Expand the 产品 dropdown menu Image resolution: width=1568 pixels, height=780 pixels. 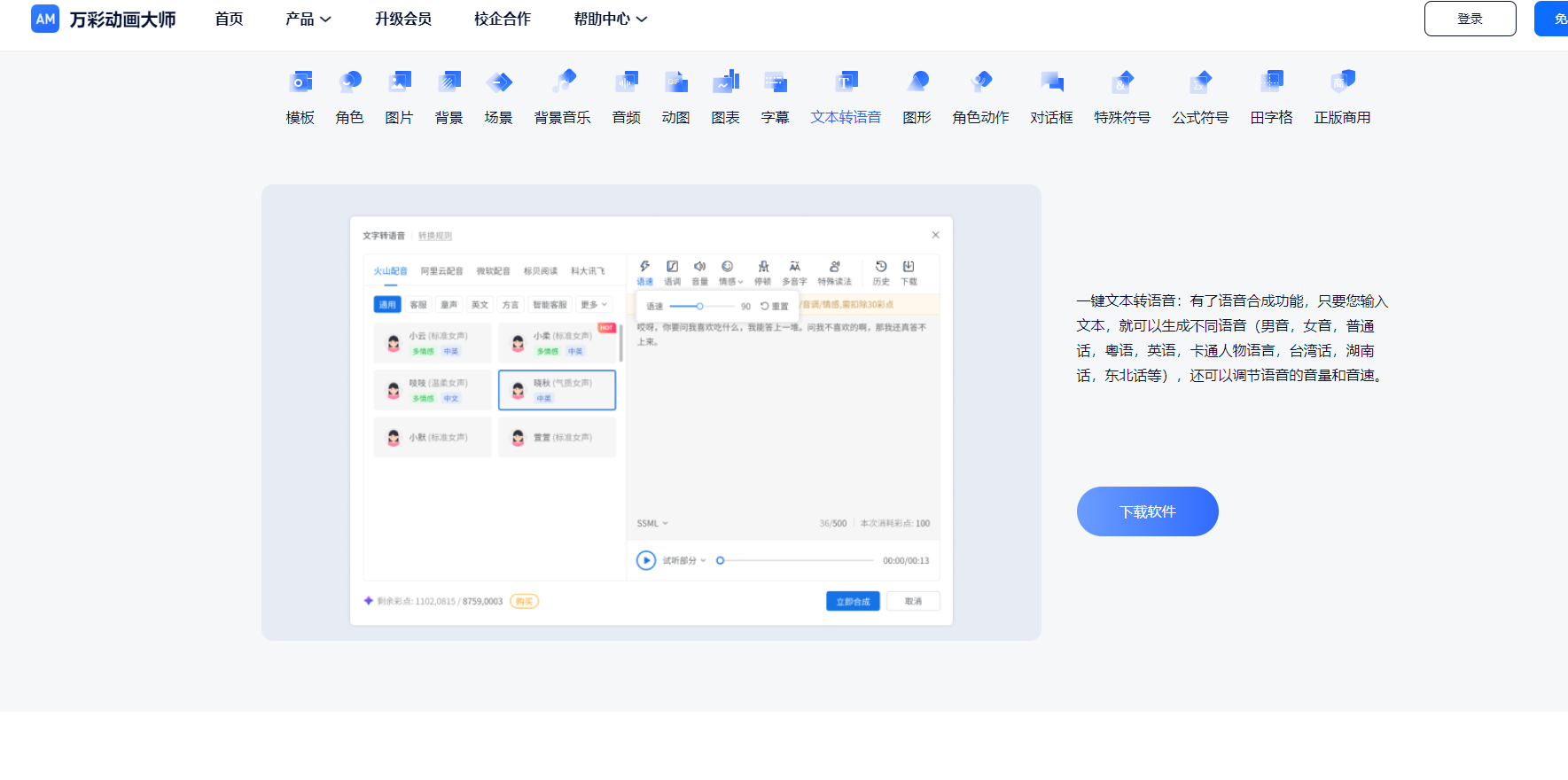tap(308, 19)
